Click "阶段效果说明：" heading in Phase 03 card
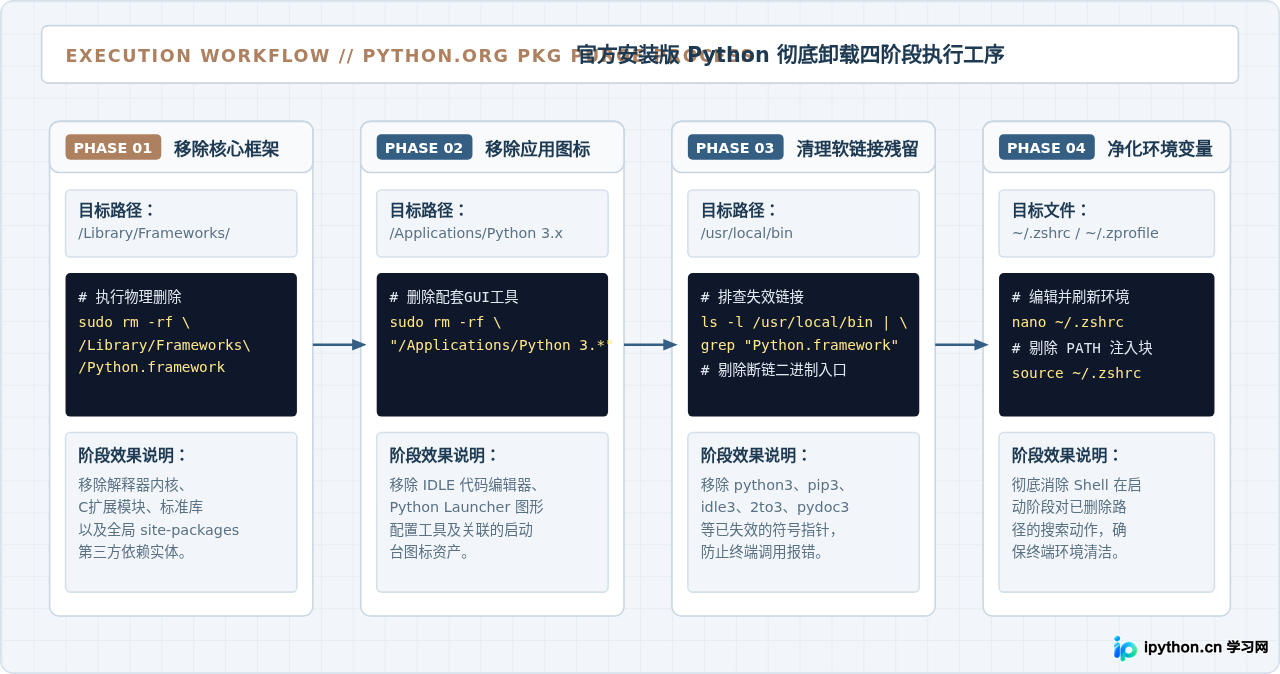 click(x=756, y=456)
